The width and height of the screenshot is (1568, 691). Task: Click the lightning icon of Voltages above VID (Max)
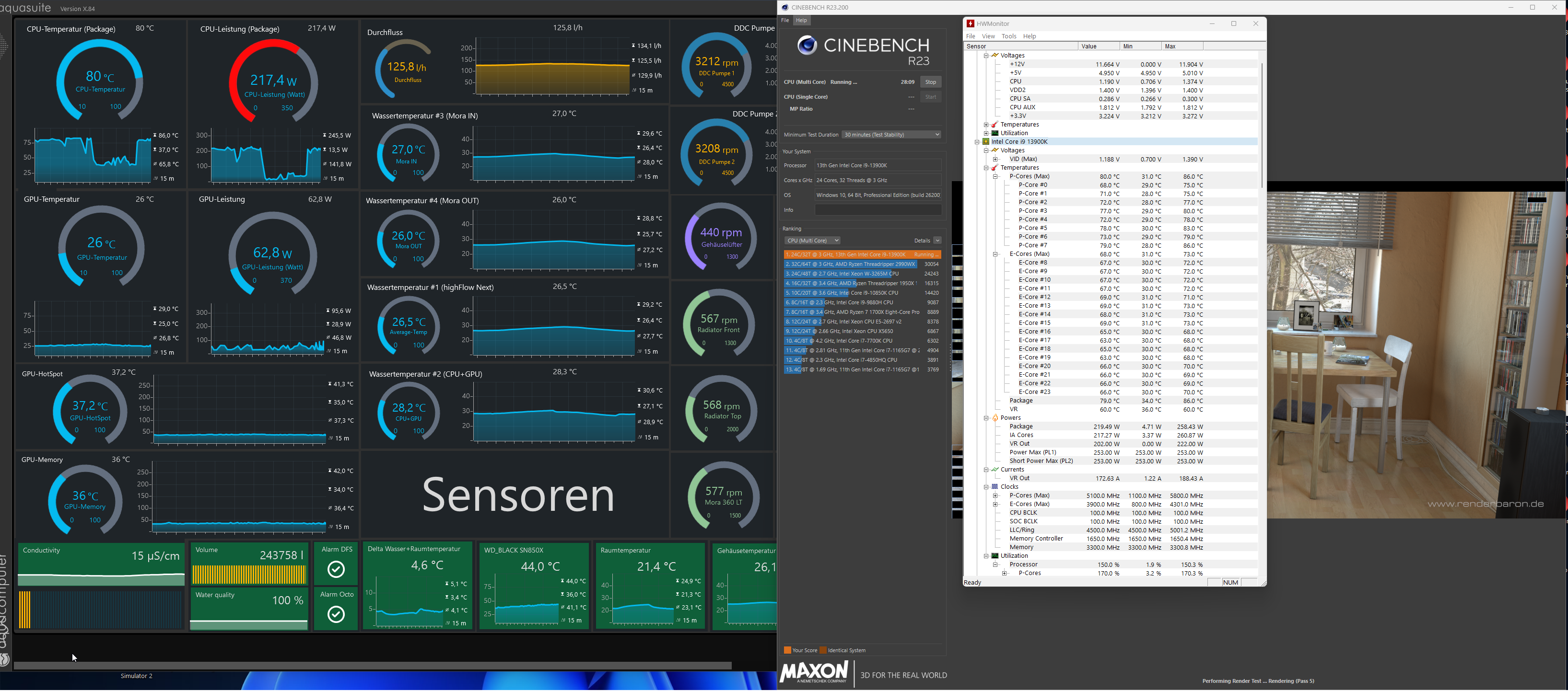pos(995,150)
